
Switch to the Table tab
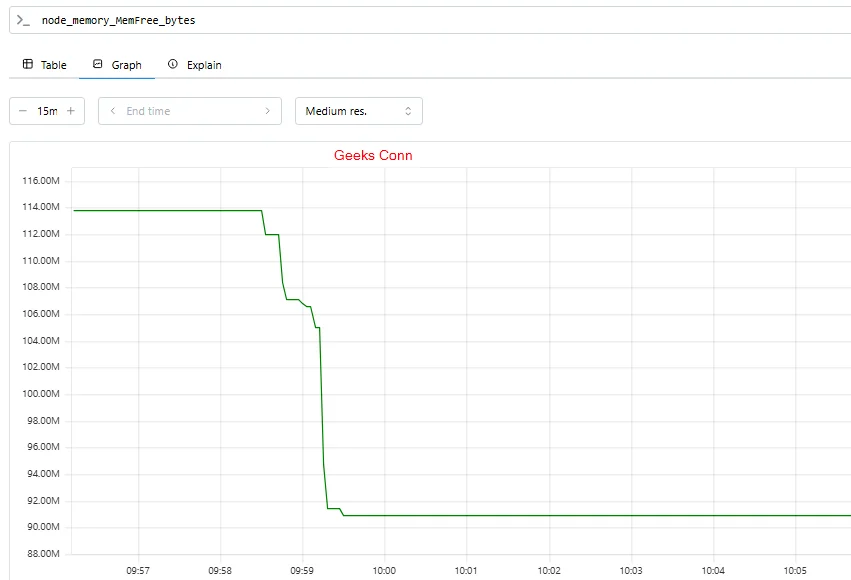[44, 65]
